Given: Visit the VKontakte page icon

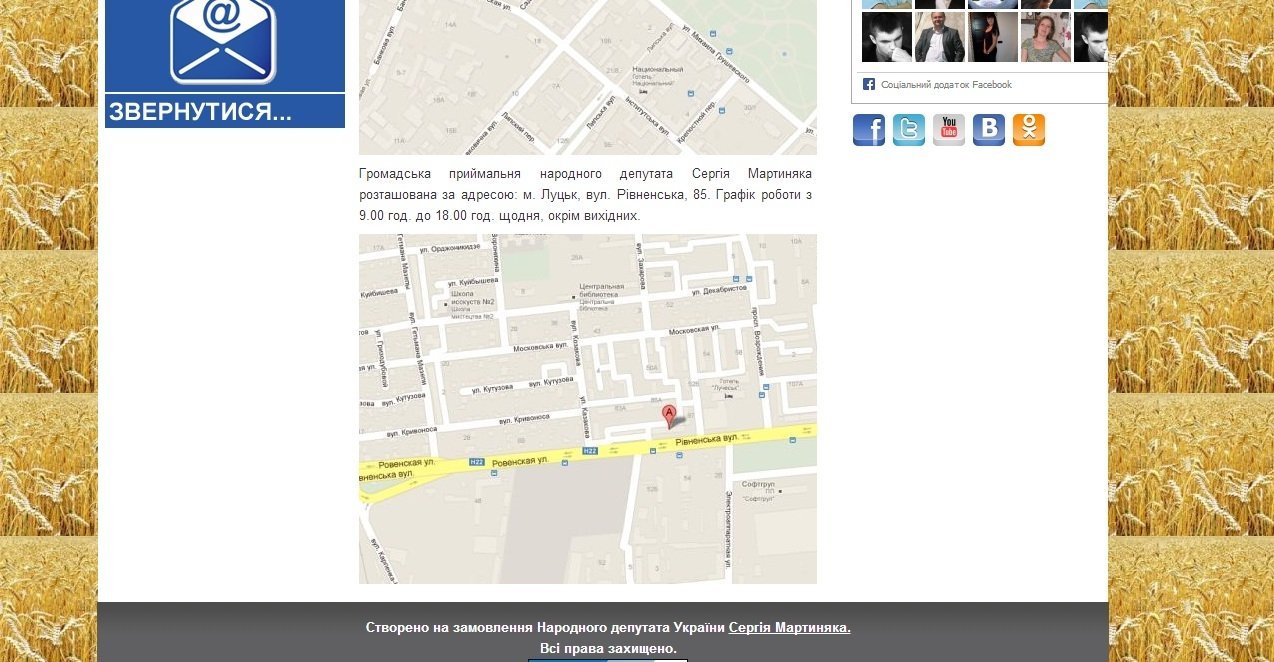Looking at the screenshot, I should coord(989,130).
